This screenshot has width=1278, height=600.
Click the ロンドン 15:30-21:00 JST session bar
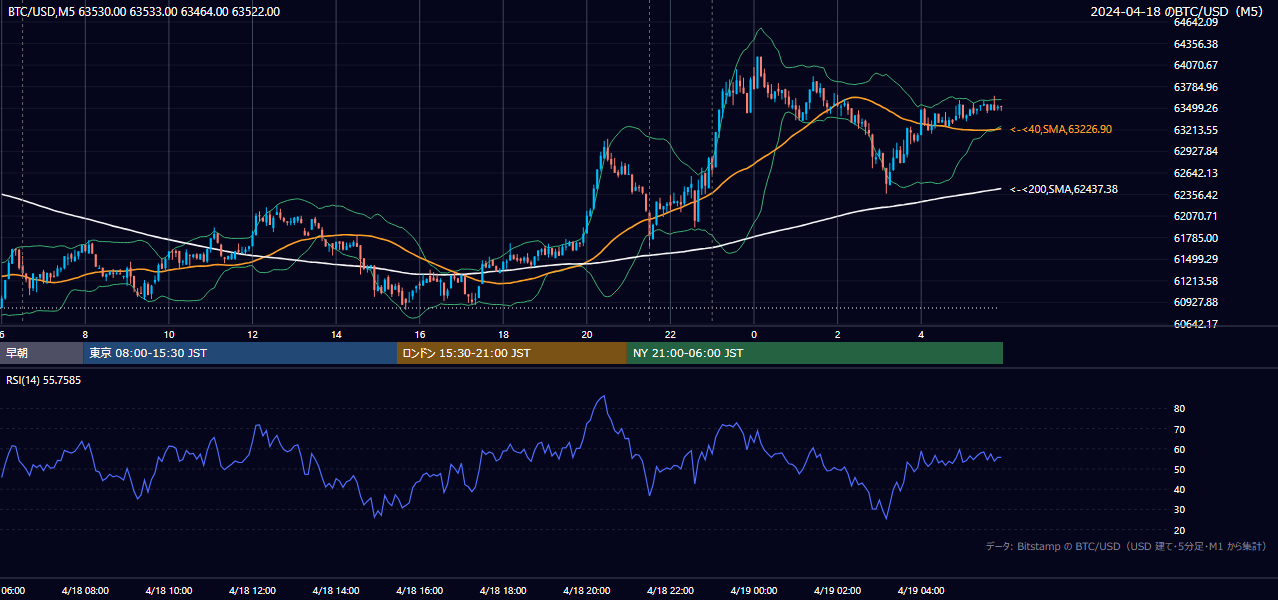[x=512, y=353]
